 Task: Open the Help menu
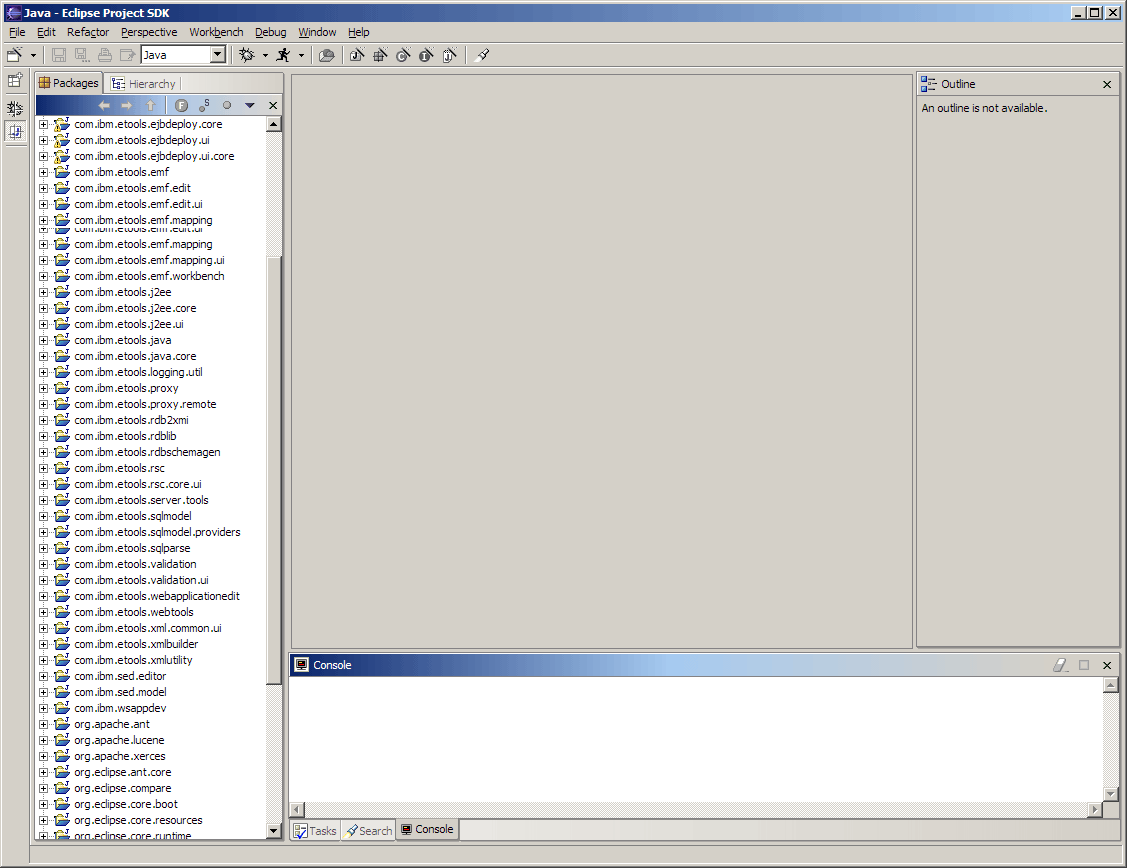point(359,32)
